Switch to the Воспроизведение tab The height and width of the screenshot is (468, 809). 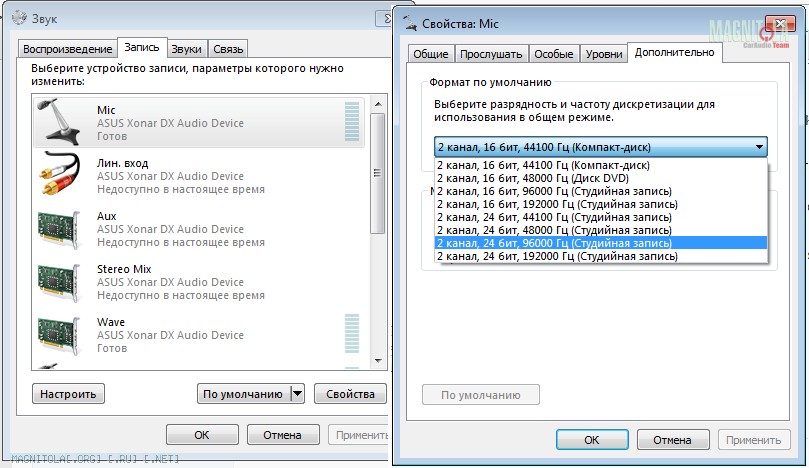point(67,49)
